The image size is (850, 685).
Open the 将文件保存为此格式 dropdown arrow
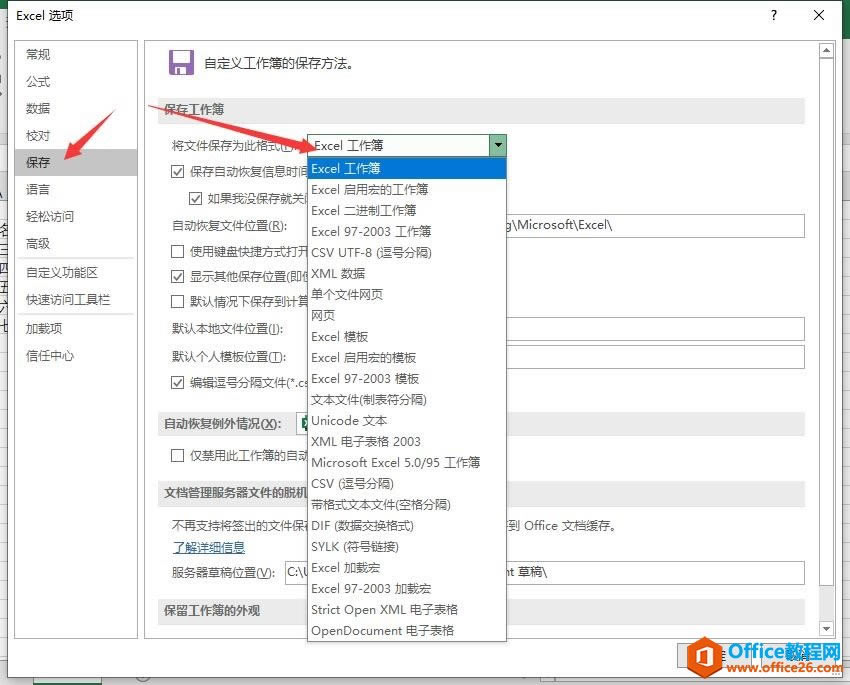(x=498, y=145)
